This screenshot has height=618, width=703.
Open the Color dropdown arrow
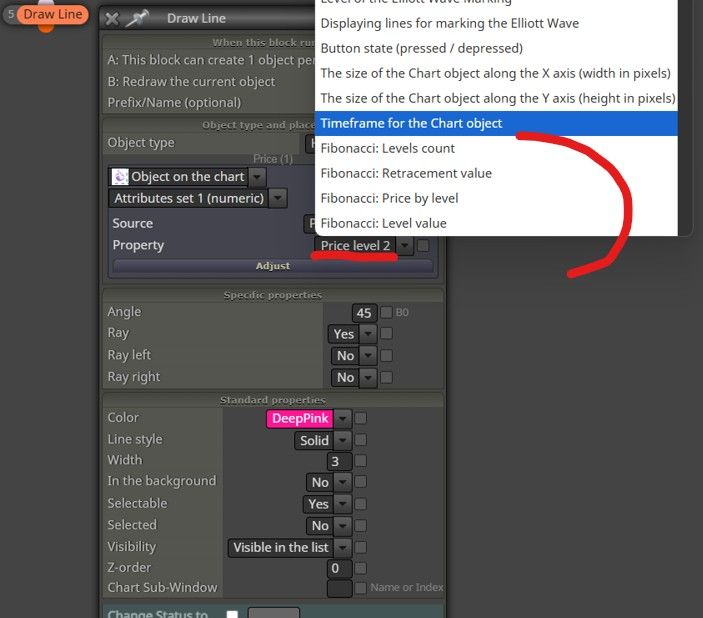(343, 418)
